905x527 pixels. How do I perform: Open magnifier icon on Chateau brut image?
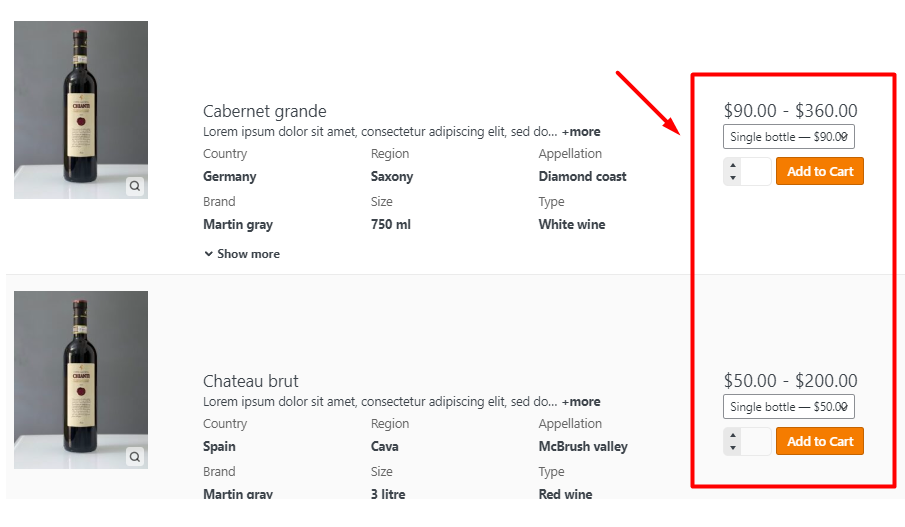(134, 457)
